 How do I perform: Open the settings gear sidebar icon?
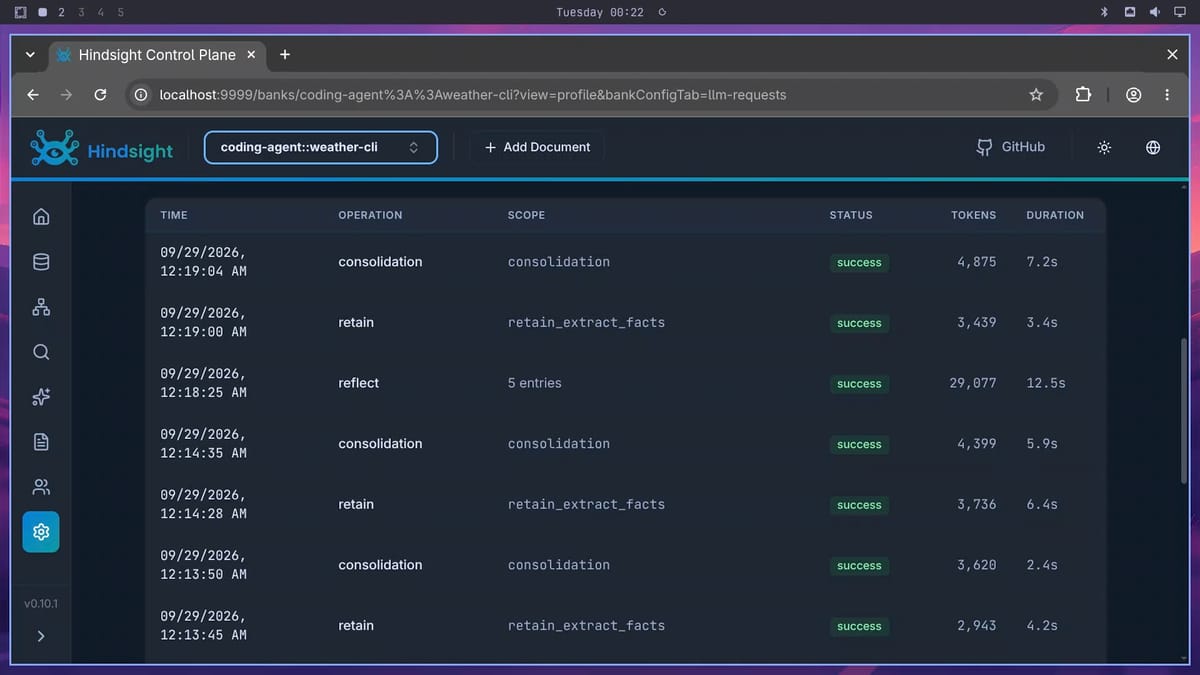pyautogui.click(x=41, y=532)
